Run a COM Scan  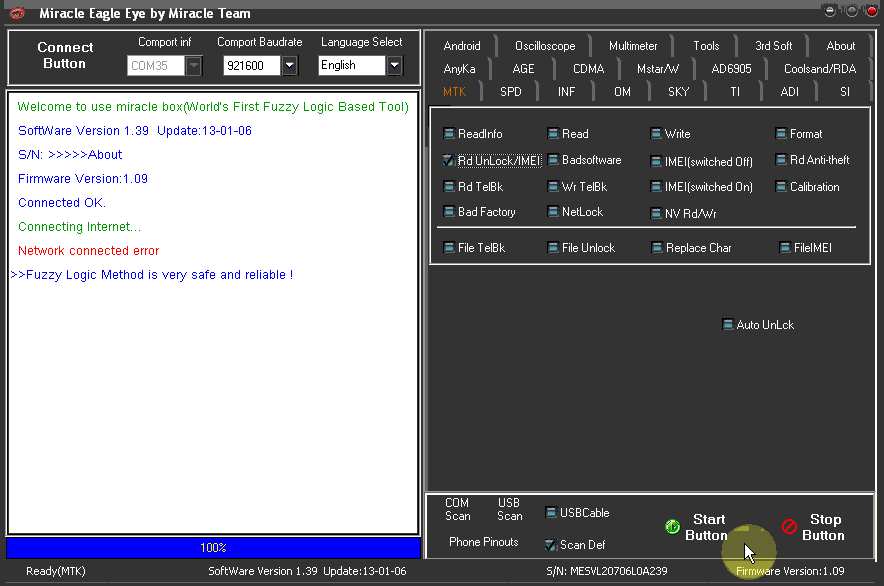pos(457,509)
